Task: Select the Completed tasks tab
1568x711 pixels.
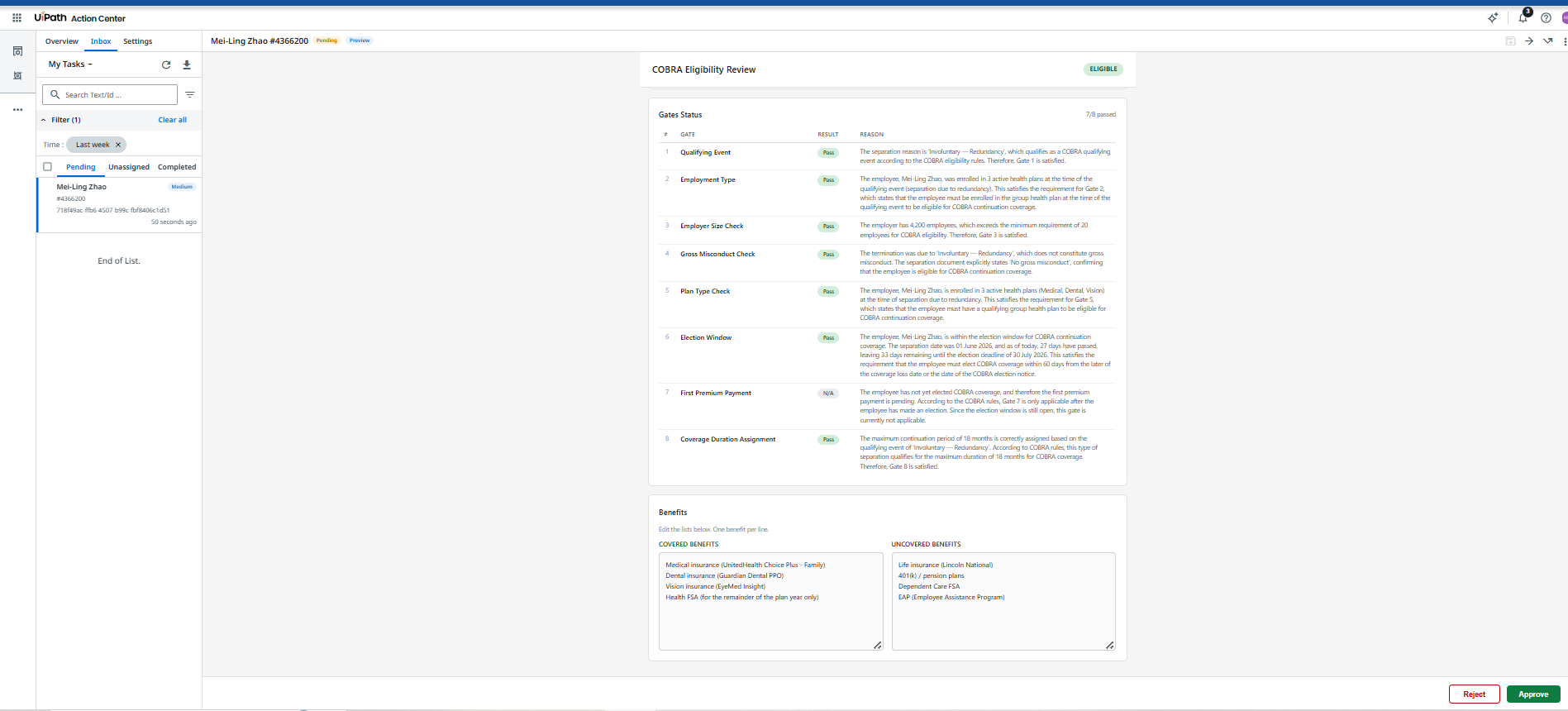Action: pyautogui.click(x=177, y=167)
